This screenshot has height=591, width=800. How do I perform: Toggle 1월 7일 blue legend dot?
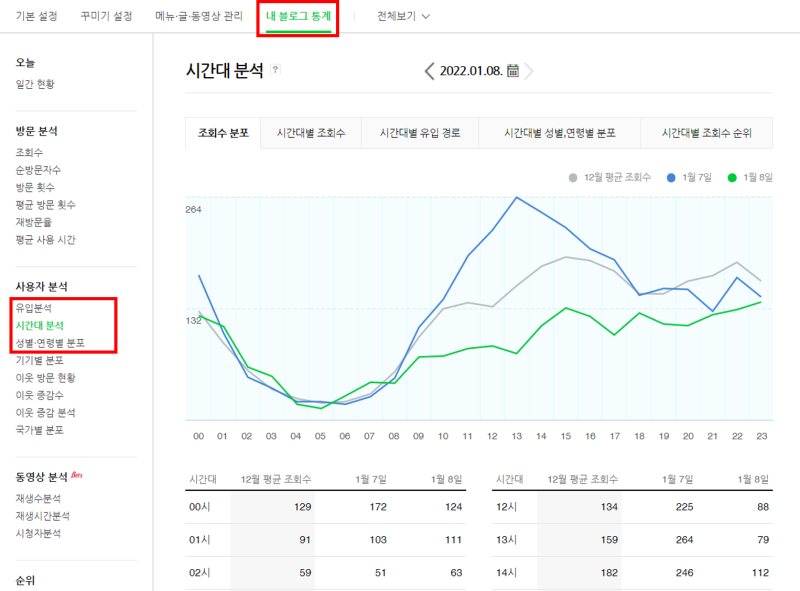(671, 178)
